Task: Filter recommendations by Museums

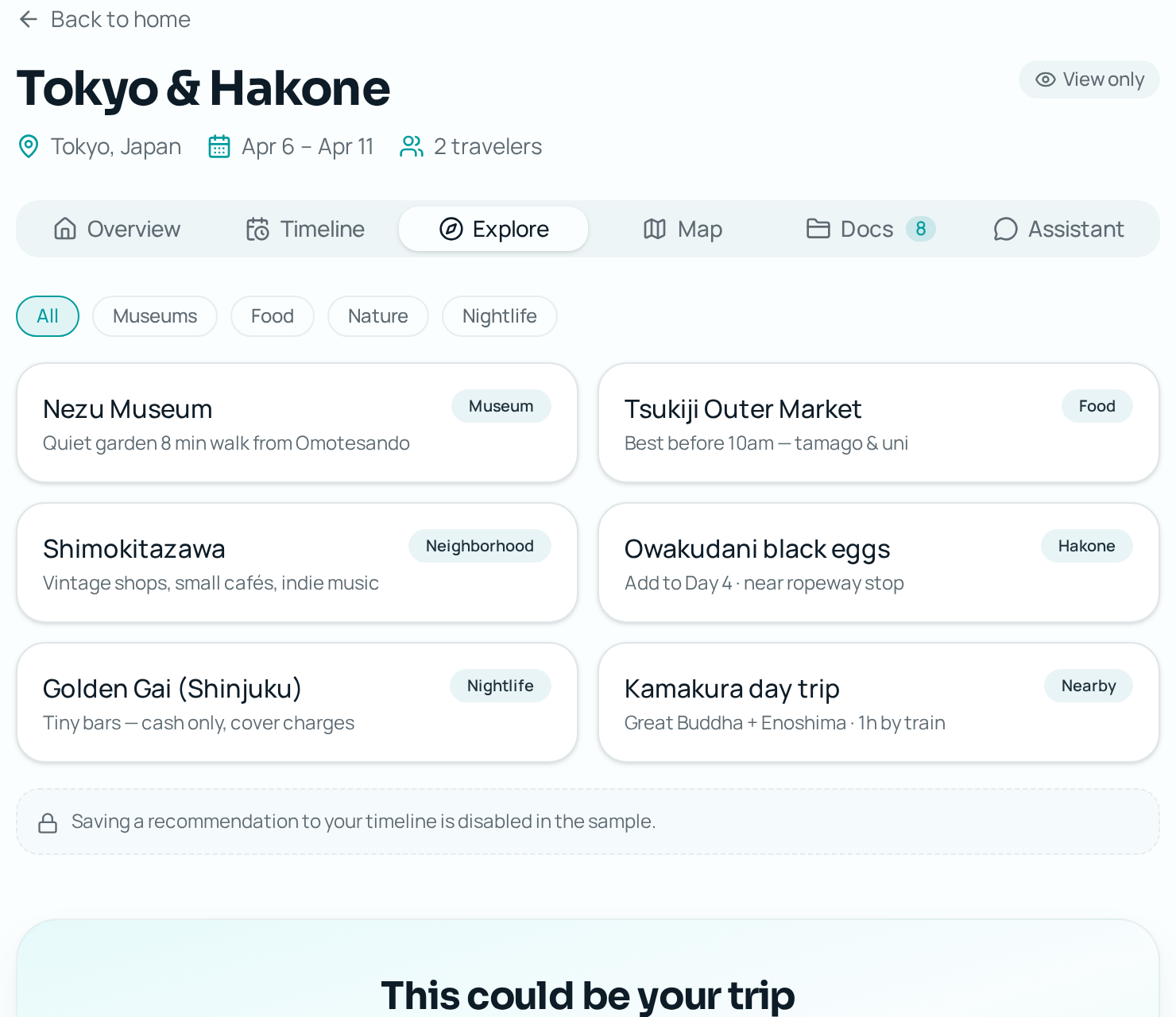Action: pos(155,316)
